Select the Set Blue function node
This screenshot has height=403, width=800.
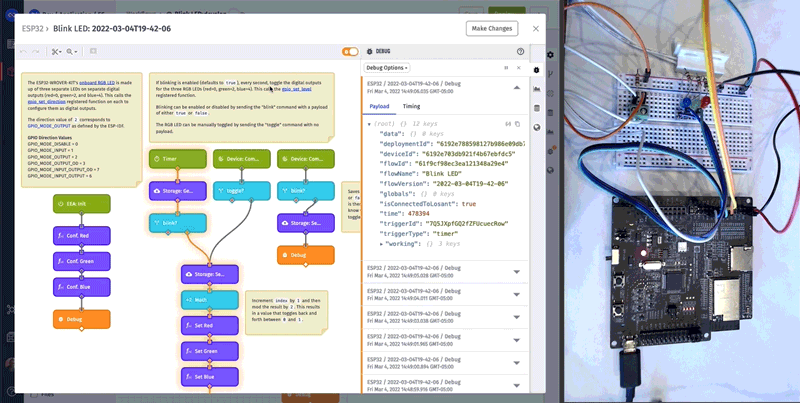point(210,377)
